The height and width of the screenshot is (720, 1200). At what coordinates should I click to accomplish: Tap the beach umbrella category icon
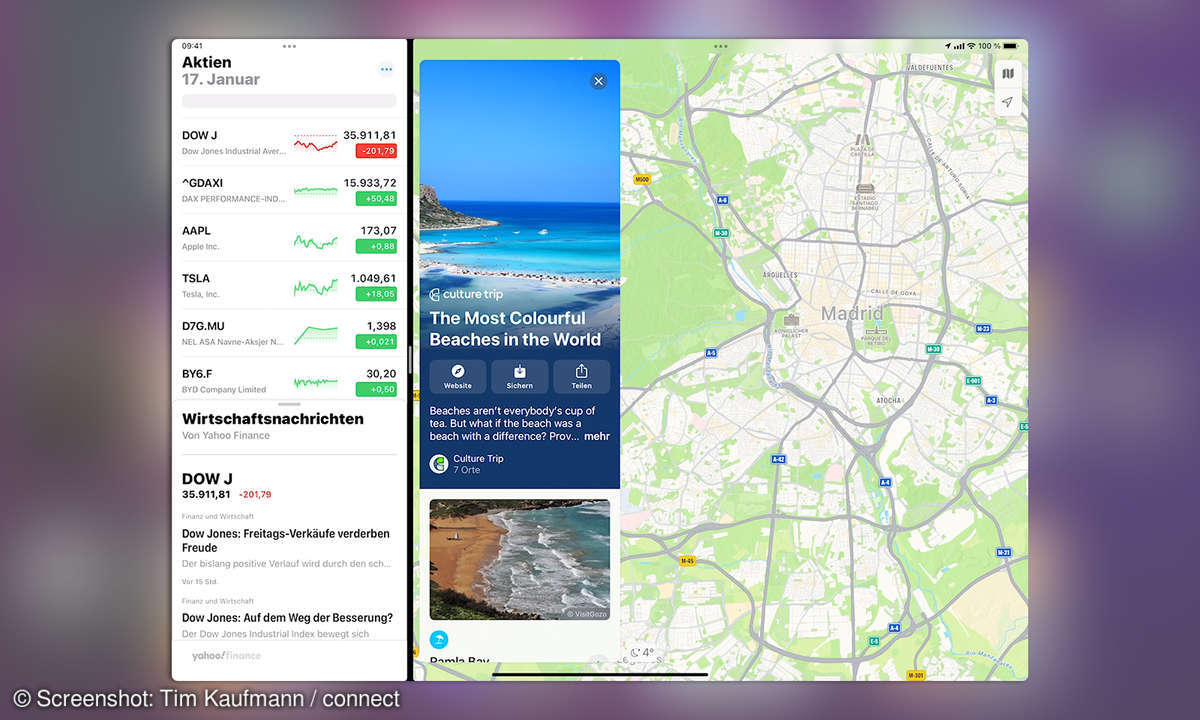[x=439, y=639]
